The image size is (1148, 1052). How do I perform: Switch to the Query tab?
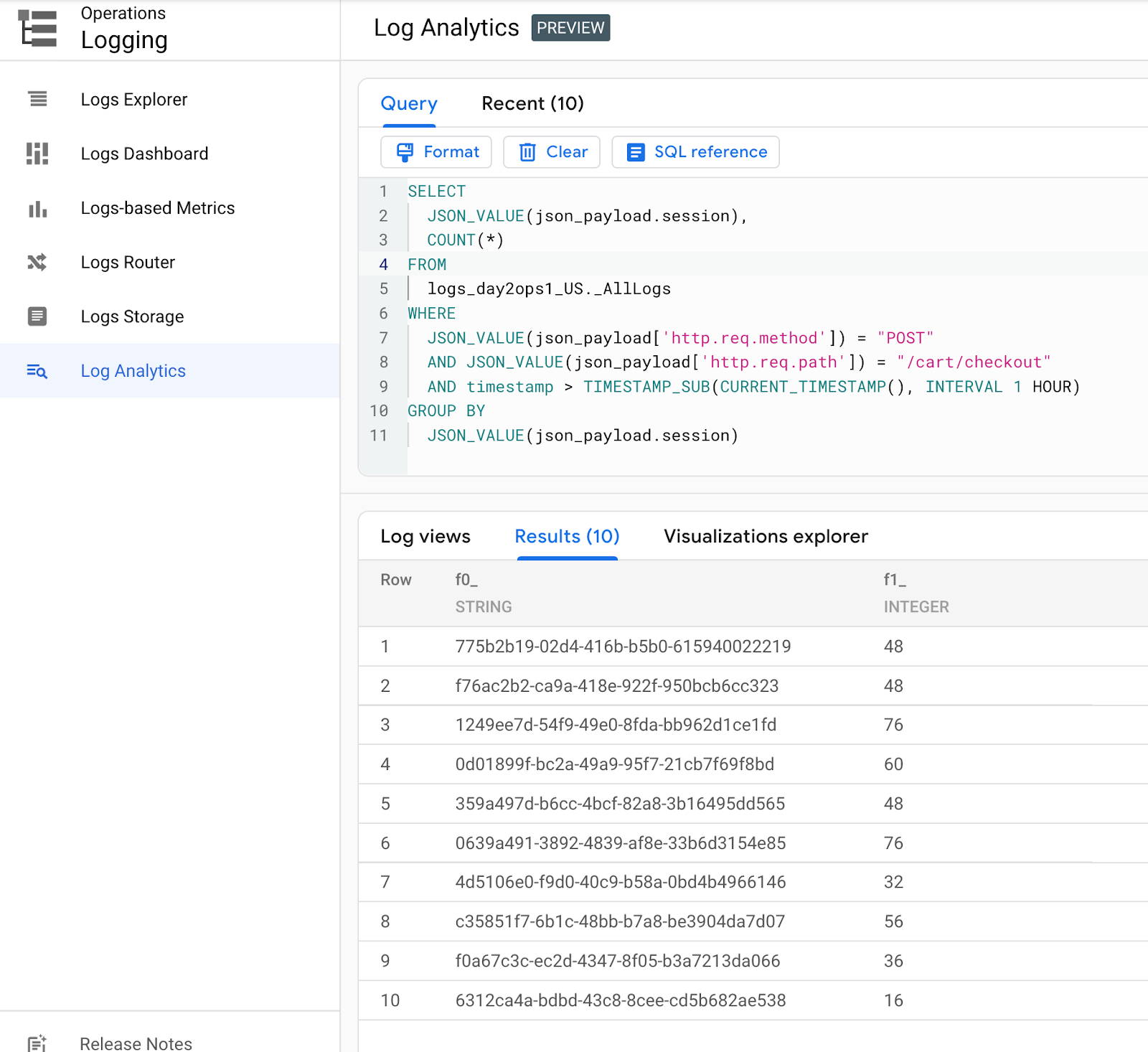409,104
